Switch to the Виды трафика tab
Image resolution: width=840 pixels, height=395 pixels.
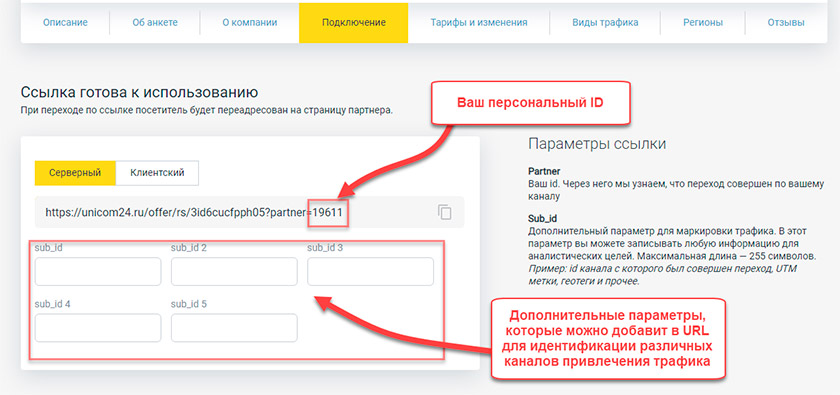(605, 23)
